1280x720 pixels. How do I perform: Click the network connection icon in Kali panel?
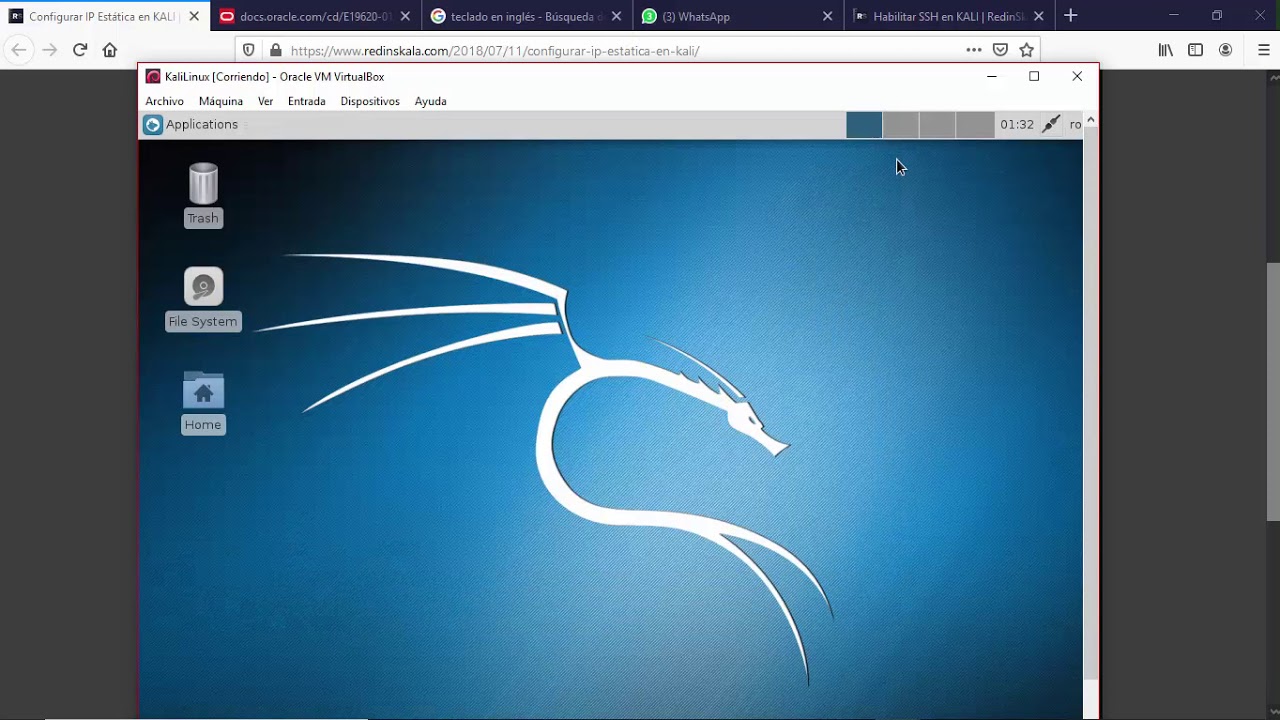(1051, 124)
